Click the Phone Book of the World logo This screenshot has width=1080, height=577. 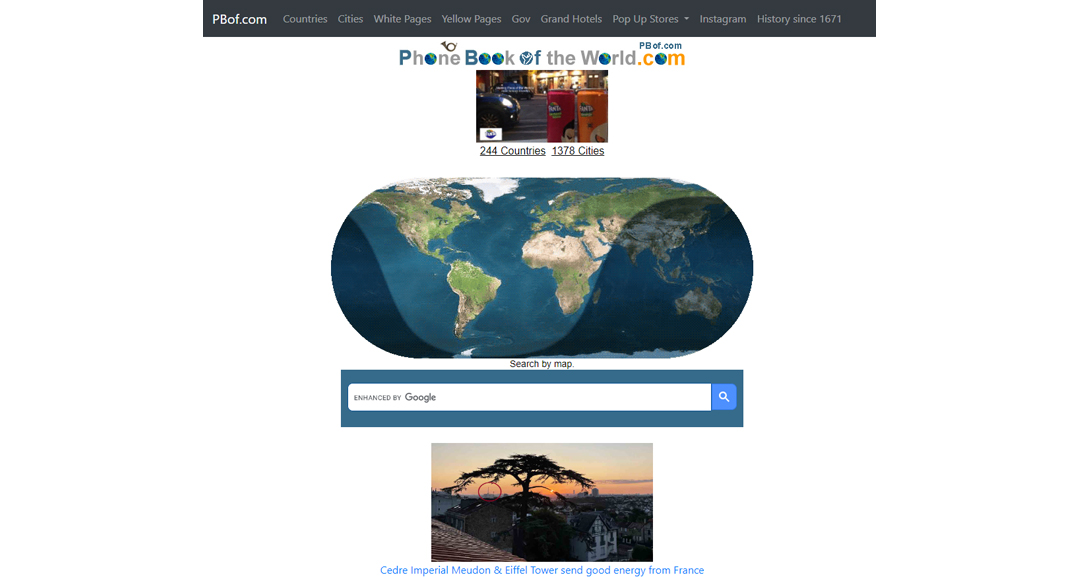pyautogui.click(x=541, y=56)
